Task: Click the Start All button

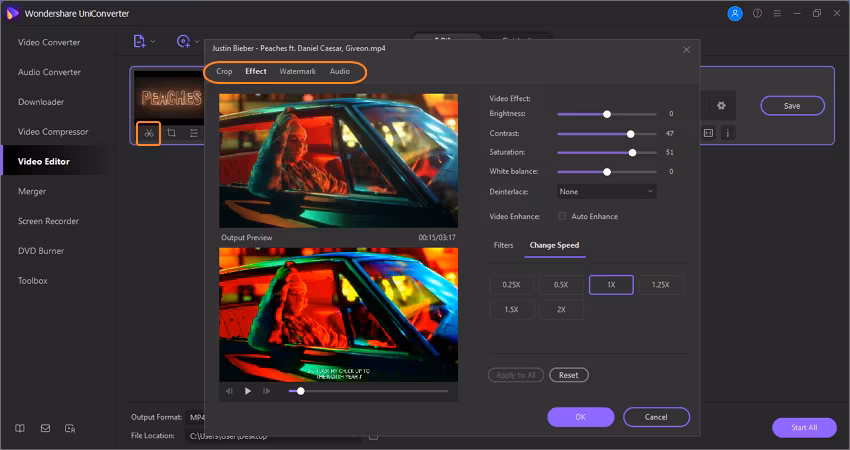Action: point(804,427)
